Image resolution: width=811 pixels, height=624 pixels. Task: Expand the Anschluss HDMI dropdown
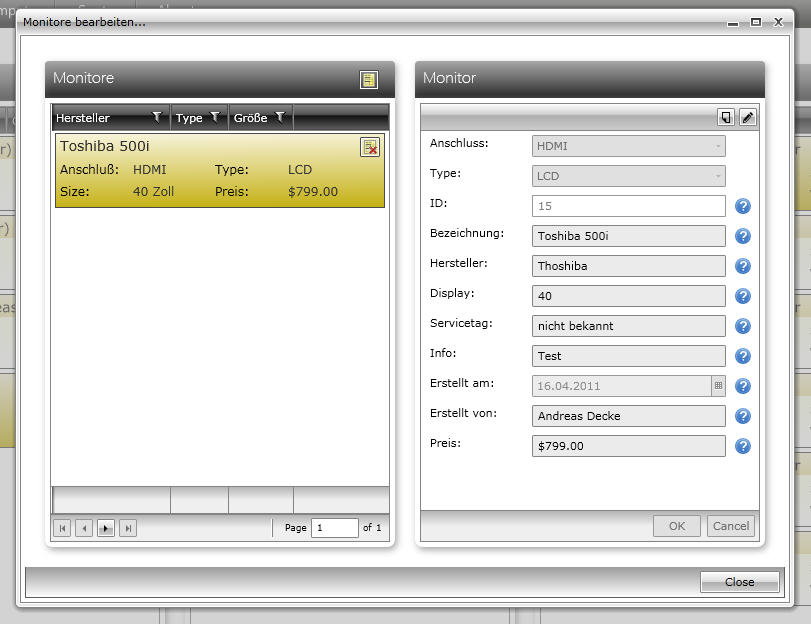[x=718, y=146]
